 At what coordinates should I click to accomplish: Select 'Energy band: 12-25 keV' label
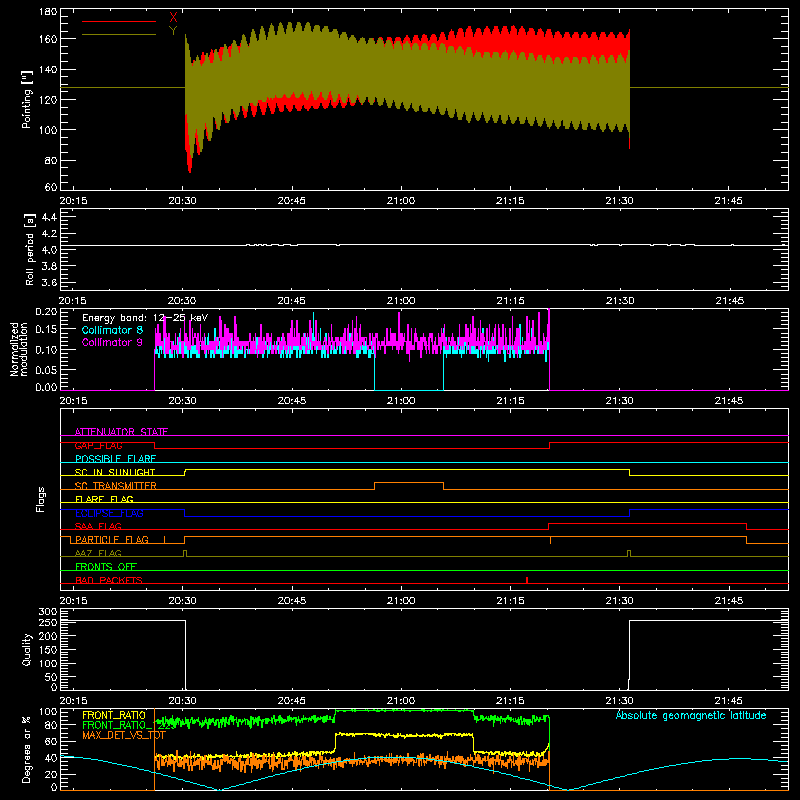coord(145,318)
